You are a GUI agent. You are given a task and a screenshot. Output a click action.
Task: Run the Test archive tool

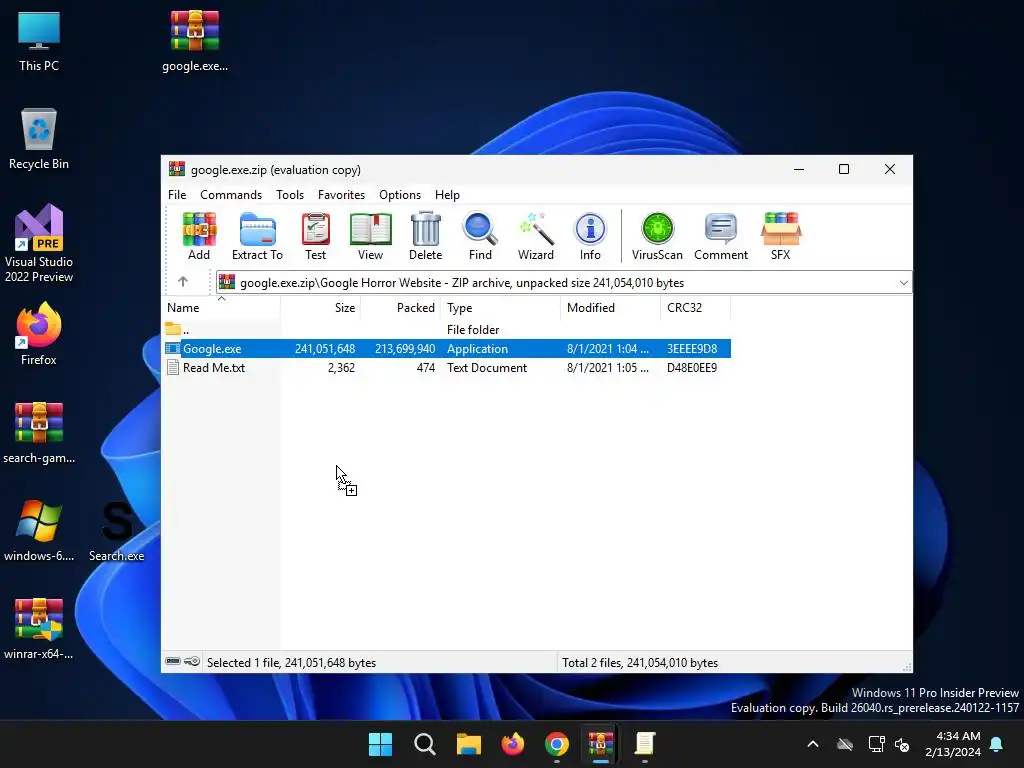click(315, 236)
